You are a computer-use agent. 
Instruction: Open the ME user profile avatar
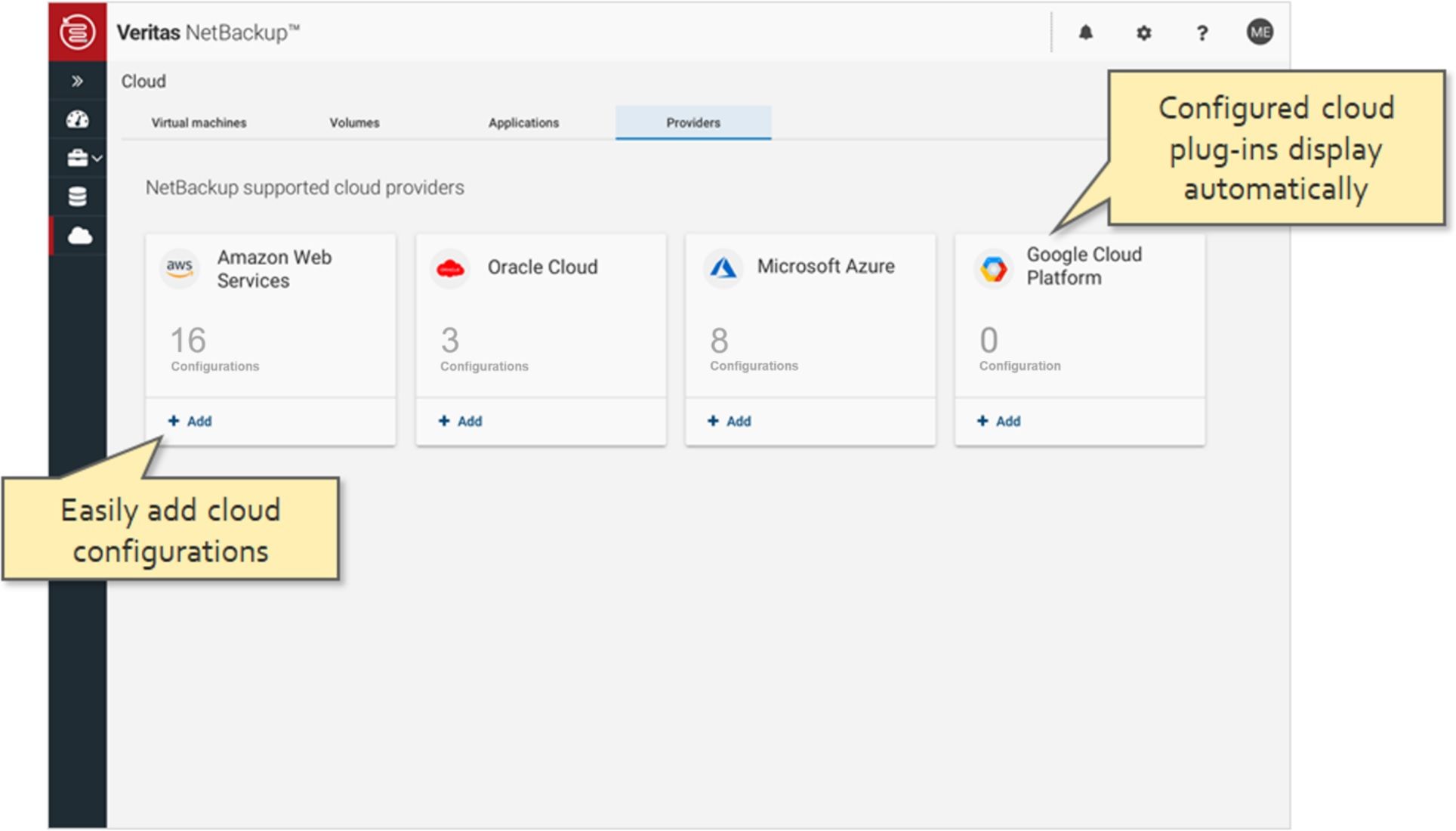pyautogui.click(x=1259, y=32)
